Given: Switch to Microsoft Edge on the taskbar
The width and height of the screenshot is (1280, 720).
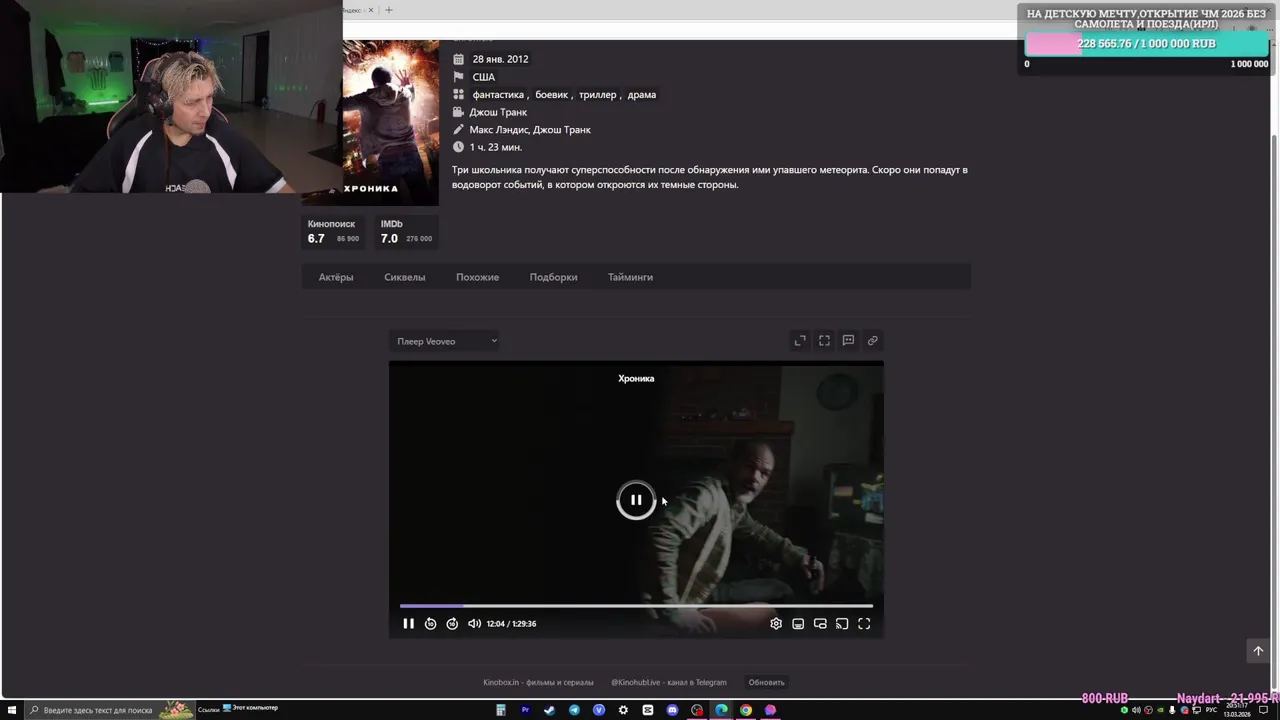Looking at the screenshot, I should point(721,710).
